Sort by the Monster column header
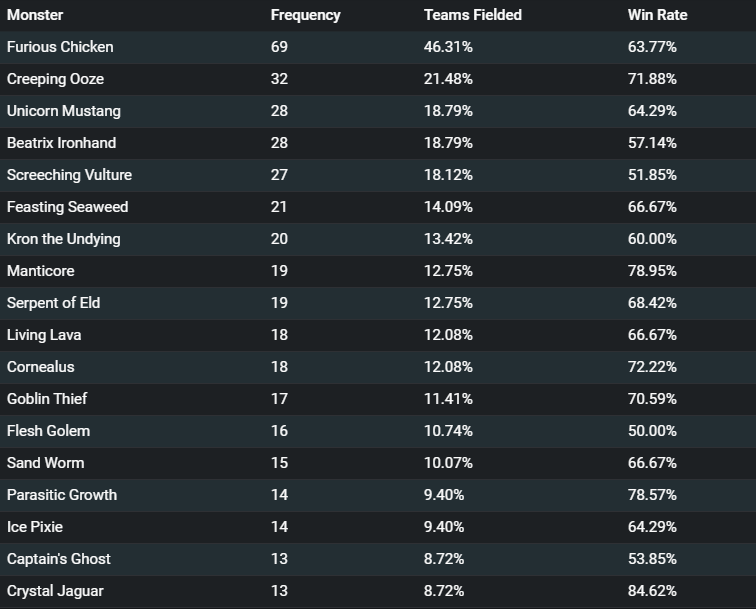 click(x=35, y=15)
